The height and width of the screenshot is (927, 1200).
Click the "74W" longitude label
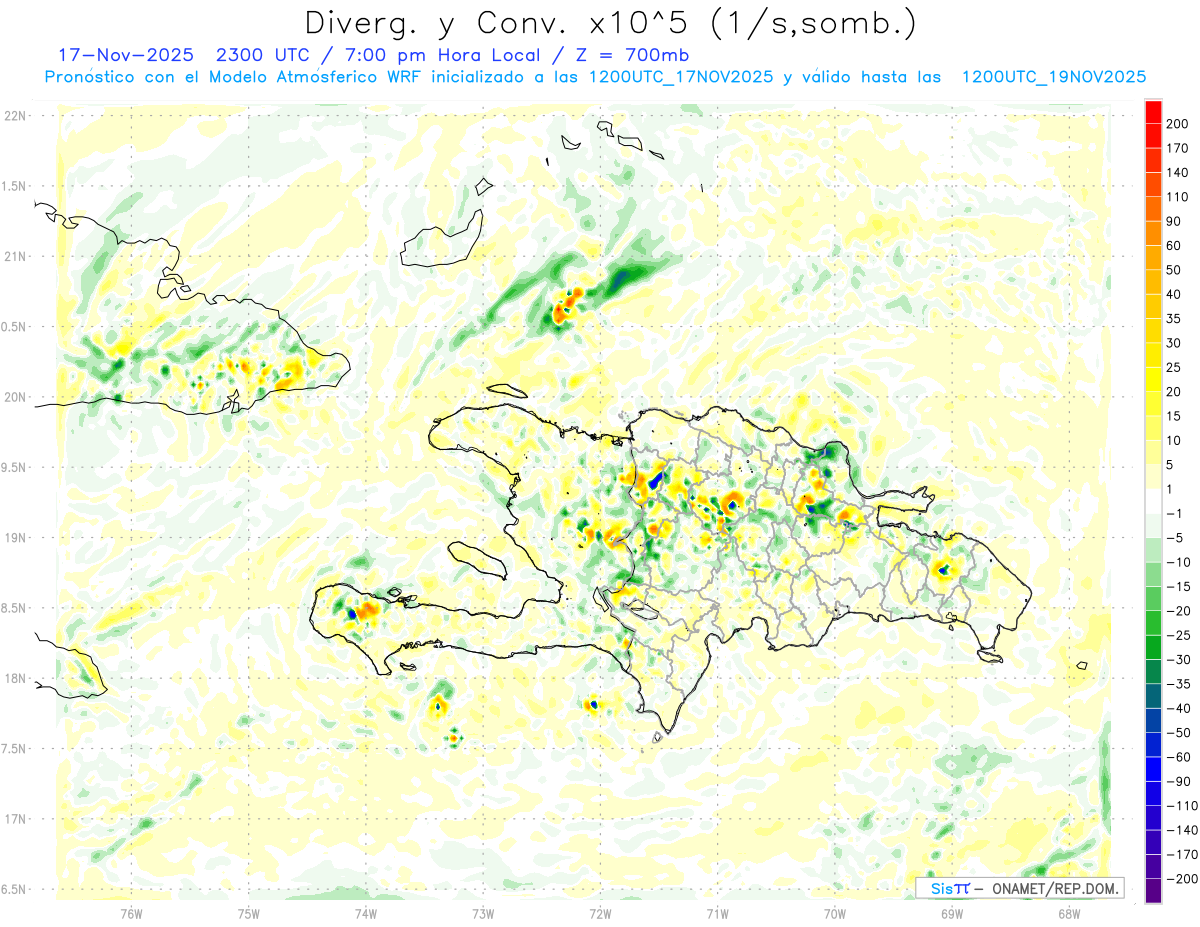[366, 912]
